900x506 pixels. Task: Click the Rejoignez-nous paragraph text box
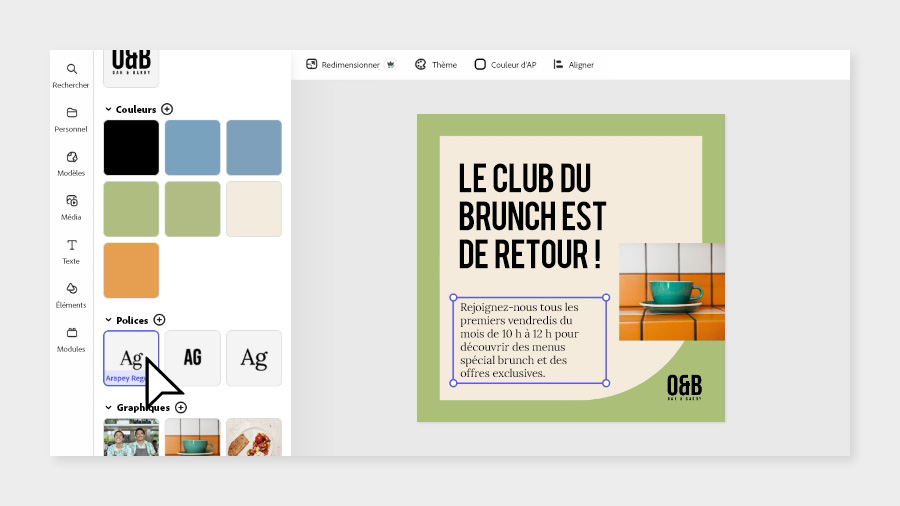pyautogui.click(x=529, y=340)
